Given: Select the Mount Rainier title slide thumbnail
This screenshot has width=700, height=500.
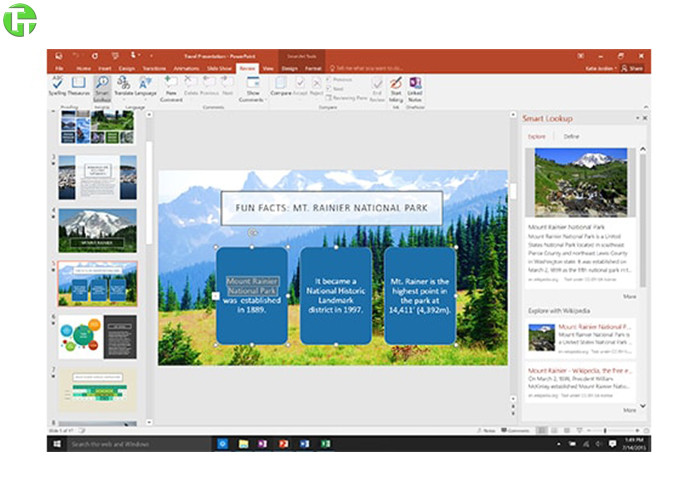Looking at the screenshot, I should [97, 229].
